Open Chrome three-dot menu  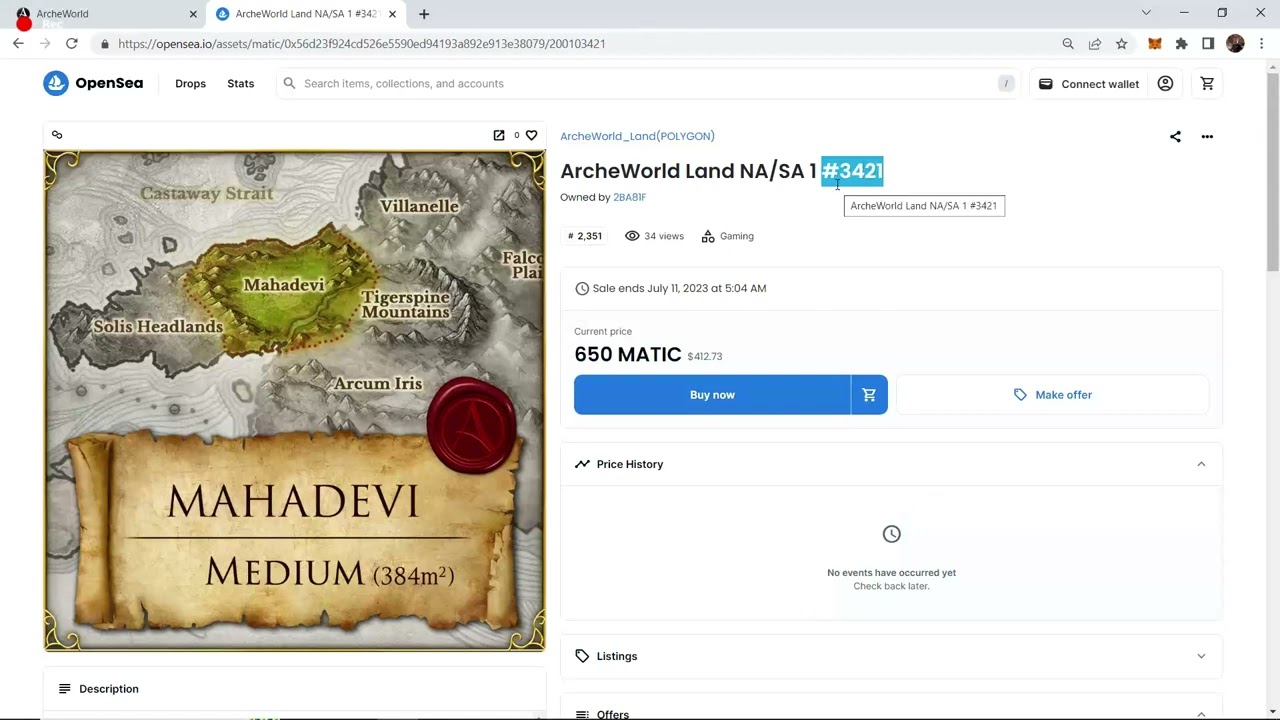1262,44
